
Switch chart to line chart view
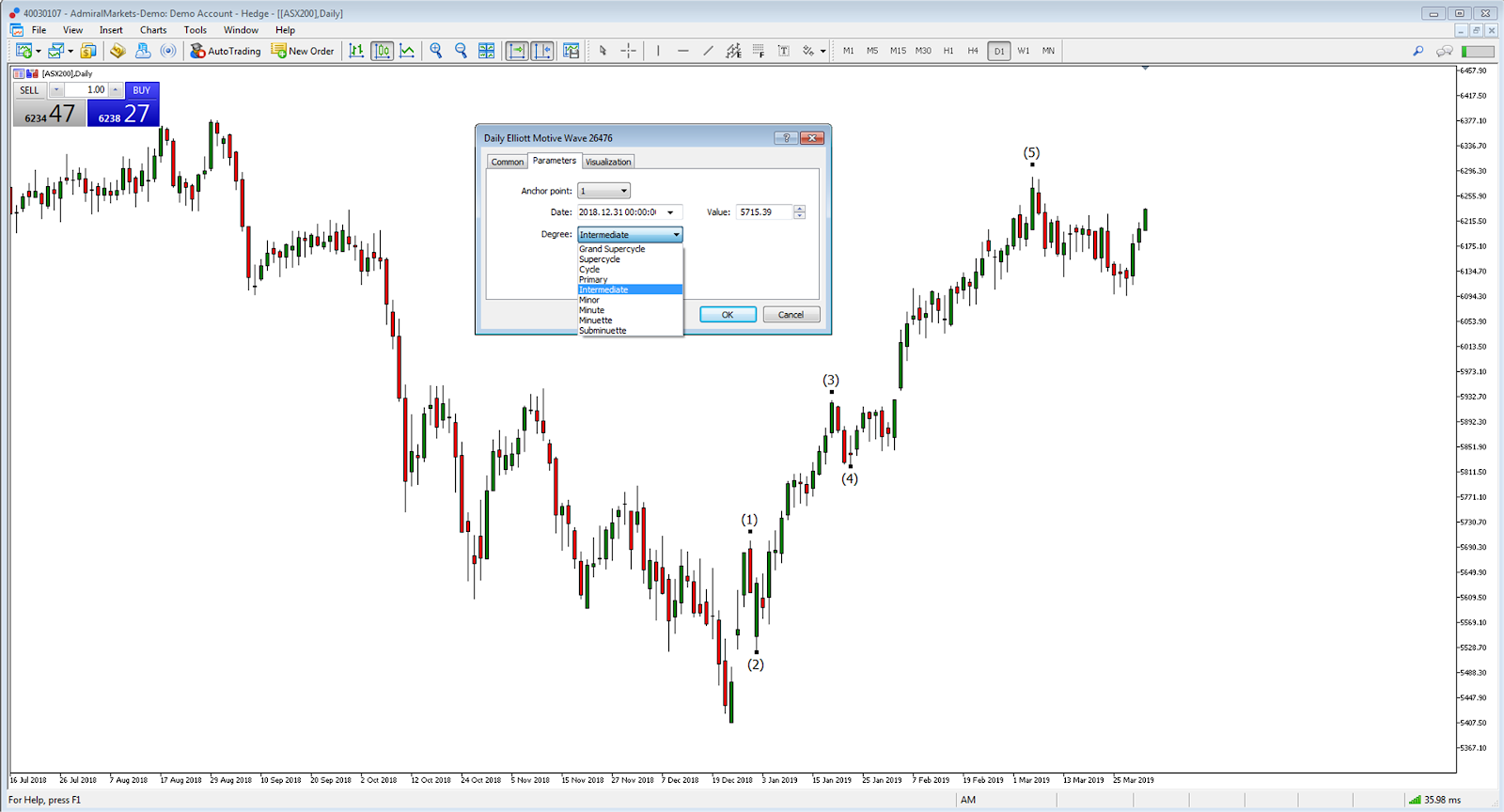pos(407,51)
